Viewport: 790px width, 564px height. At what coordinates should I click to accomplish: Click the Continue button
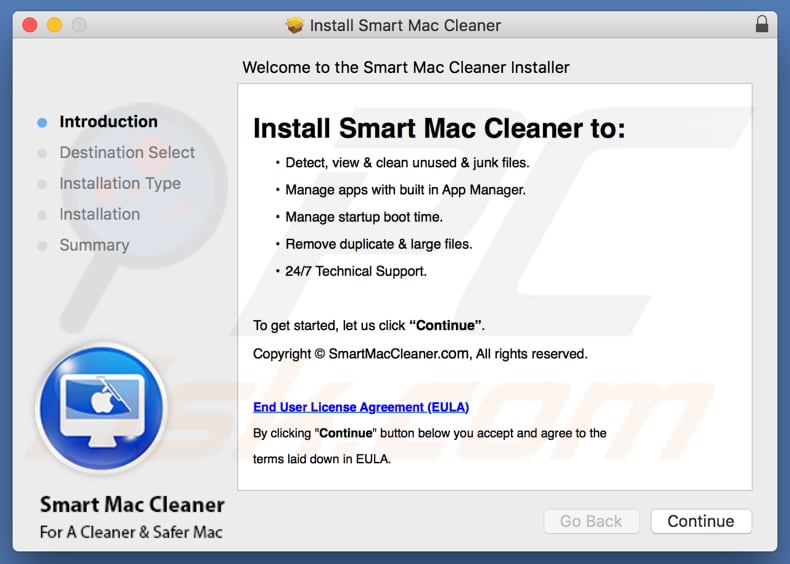coord(701,521)
